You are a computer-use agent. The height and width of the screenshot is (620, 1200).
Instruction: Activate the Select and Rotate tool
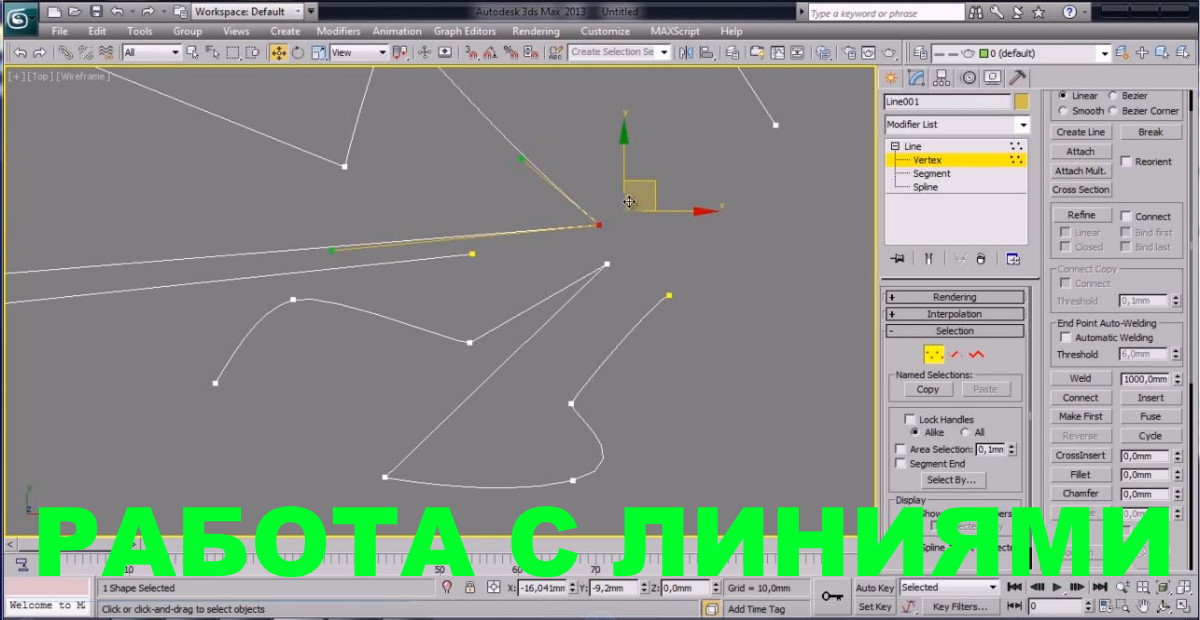297,52
